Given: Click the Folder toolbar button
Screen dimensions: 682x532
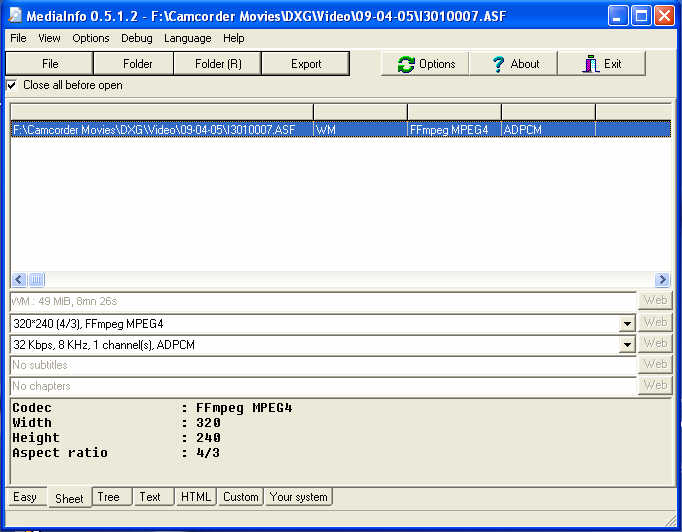Looking at the screenshot, I should click(x=134, y=64).
